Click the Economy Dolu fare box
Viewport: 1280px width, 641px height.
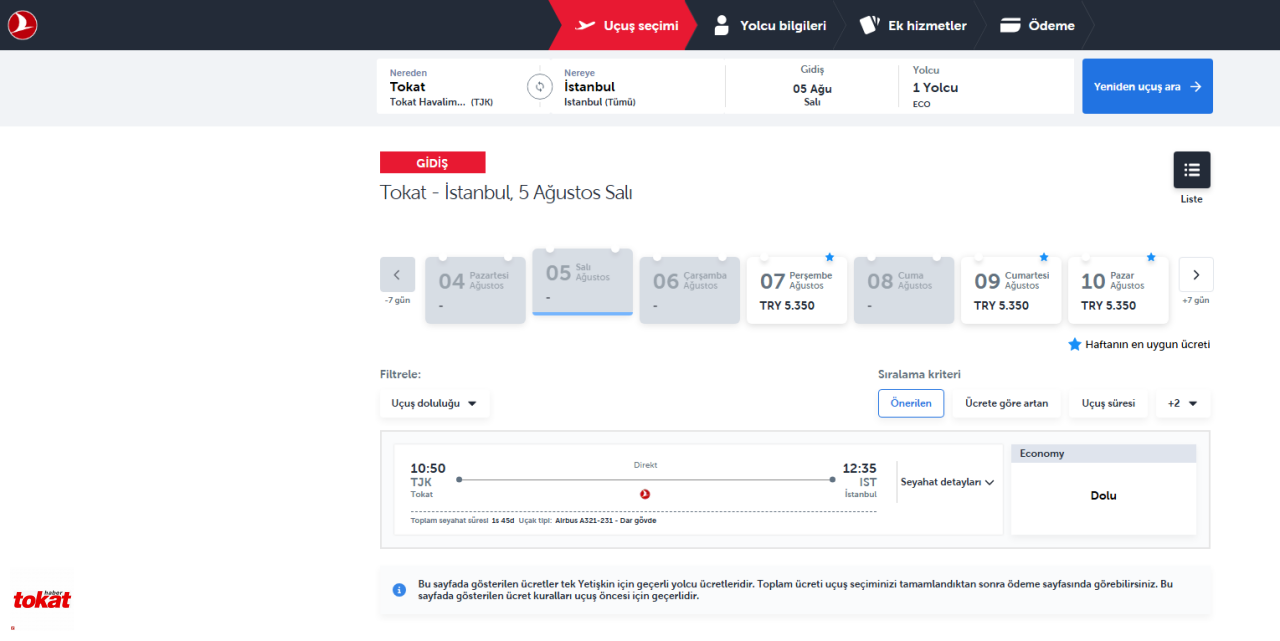[x=1104, y=490]
